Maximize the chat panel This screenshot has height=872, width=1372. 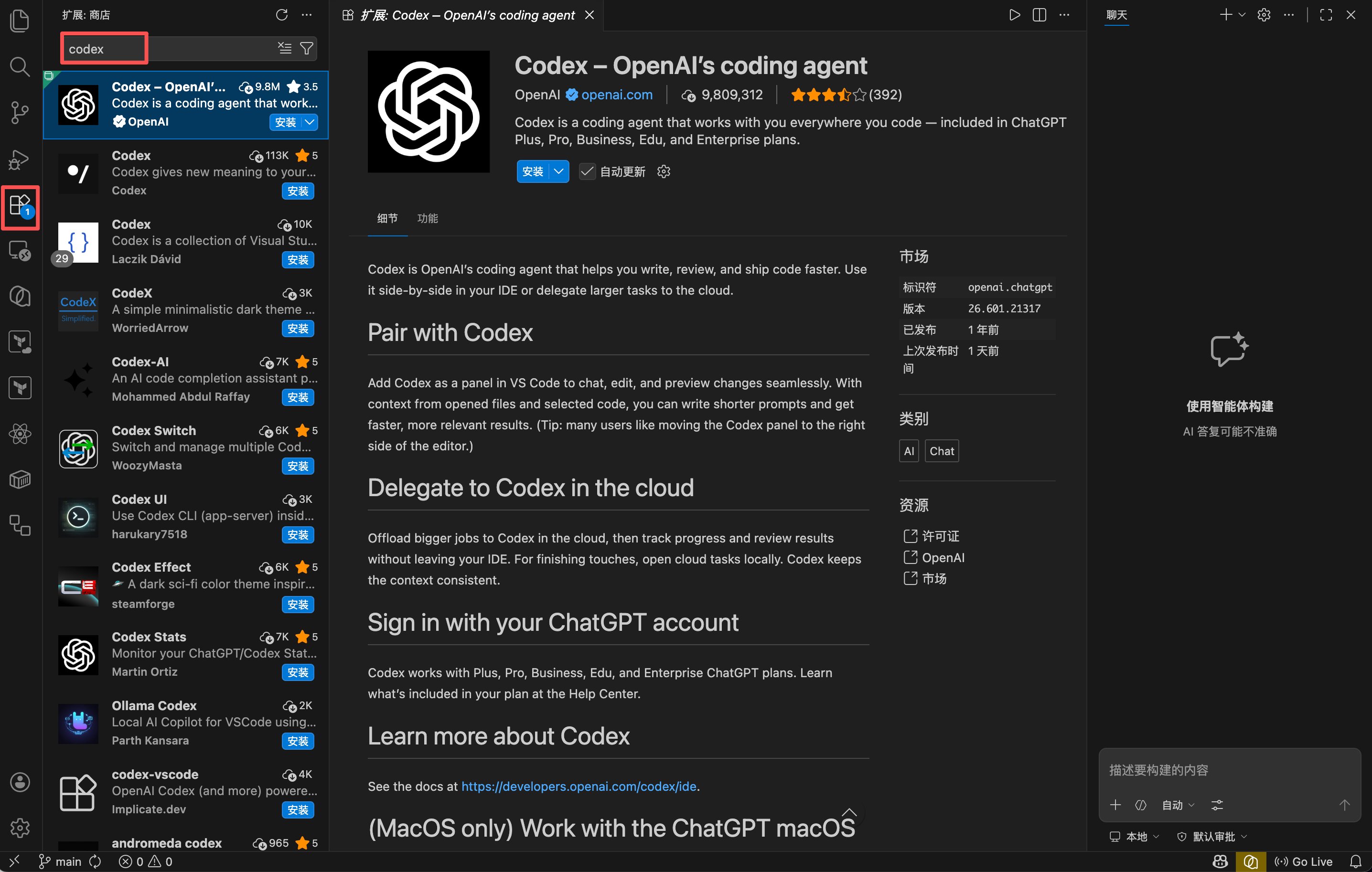click(1326, 15)
